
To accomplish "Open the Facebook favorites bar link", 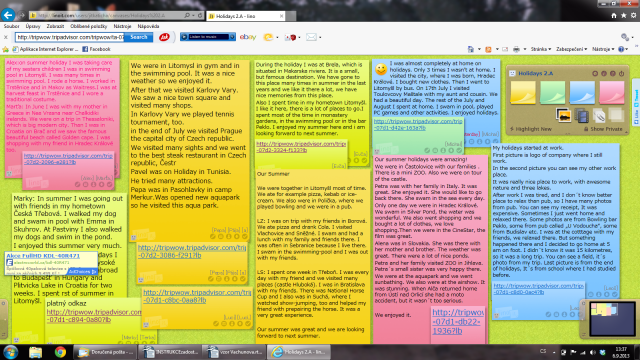I will [96, 49].
